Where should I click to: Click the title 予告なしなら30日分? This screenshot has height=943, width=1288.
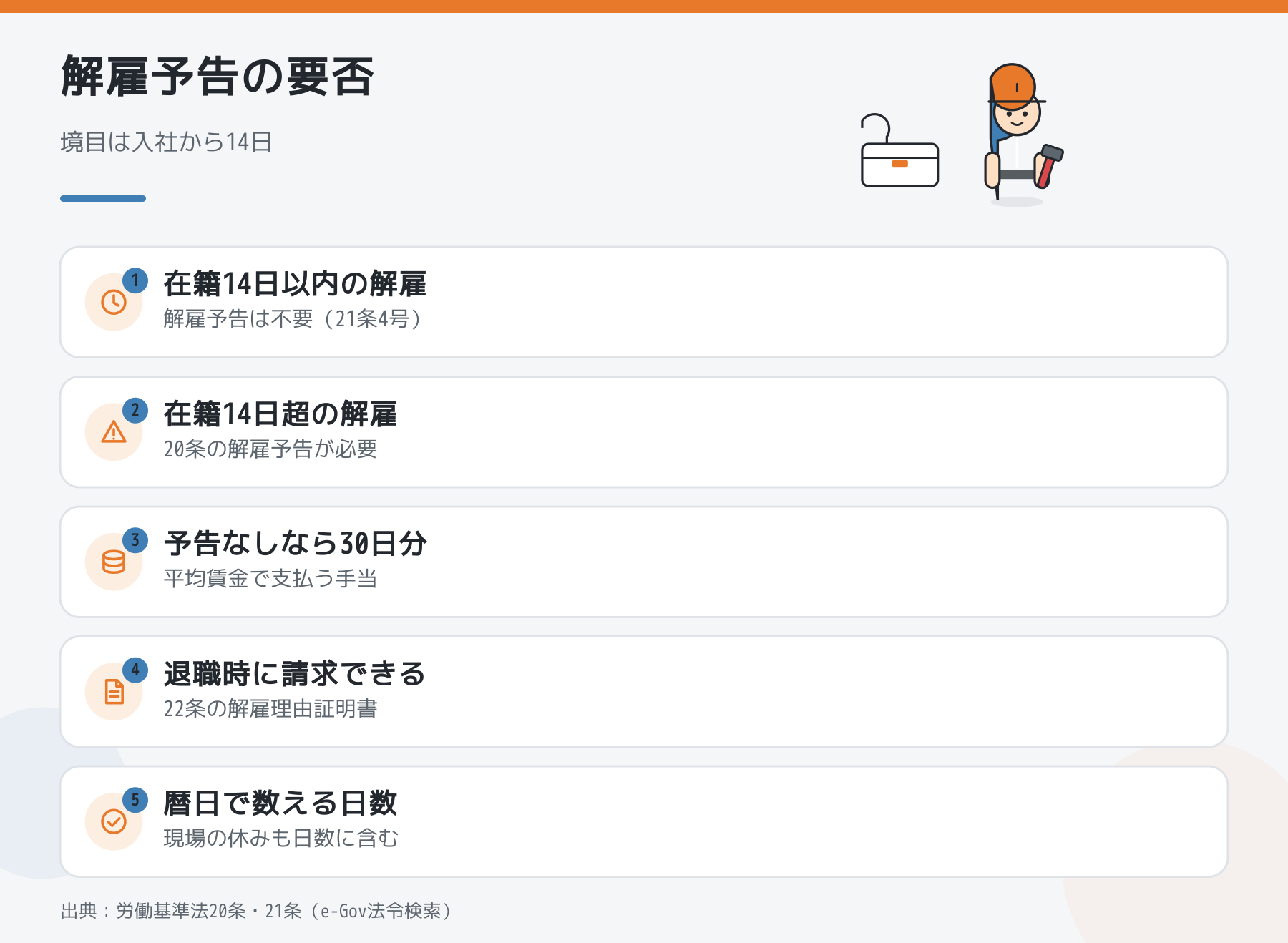pyautogui.click(x=296, y=544)
